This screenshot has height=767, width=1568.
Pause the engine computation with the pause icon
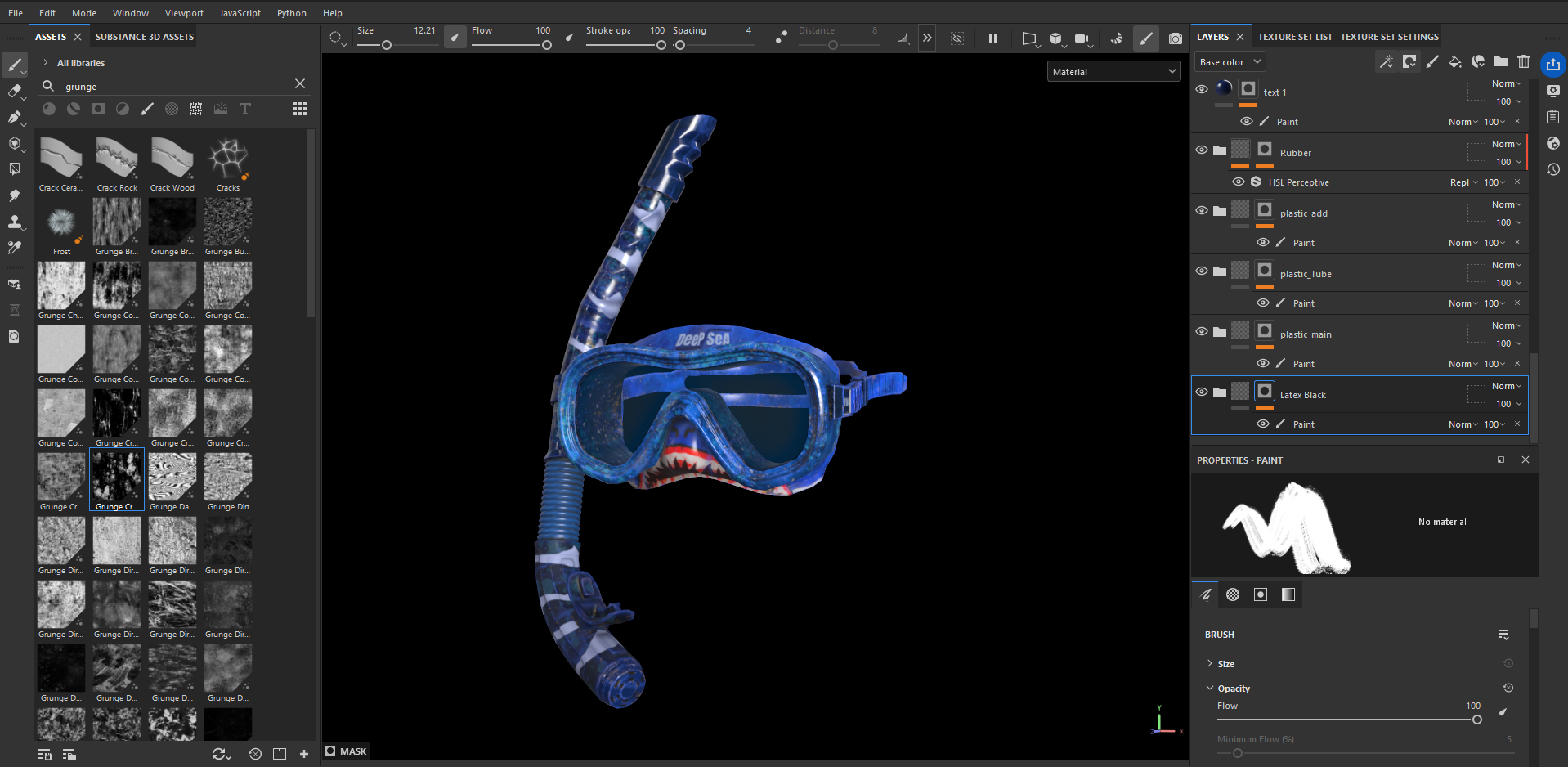[993, 38]
